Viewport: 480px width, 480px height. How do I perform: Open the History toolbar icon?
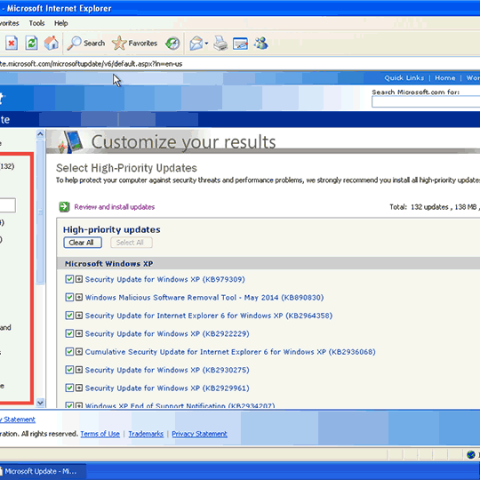point(173,43)
